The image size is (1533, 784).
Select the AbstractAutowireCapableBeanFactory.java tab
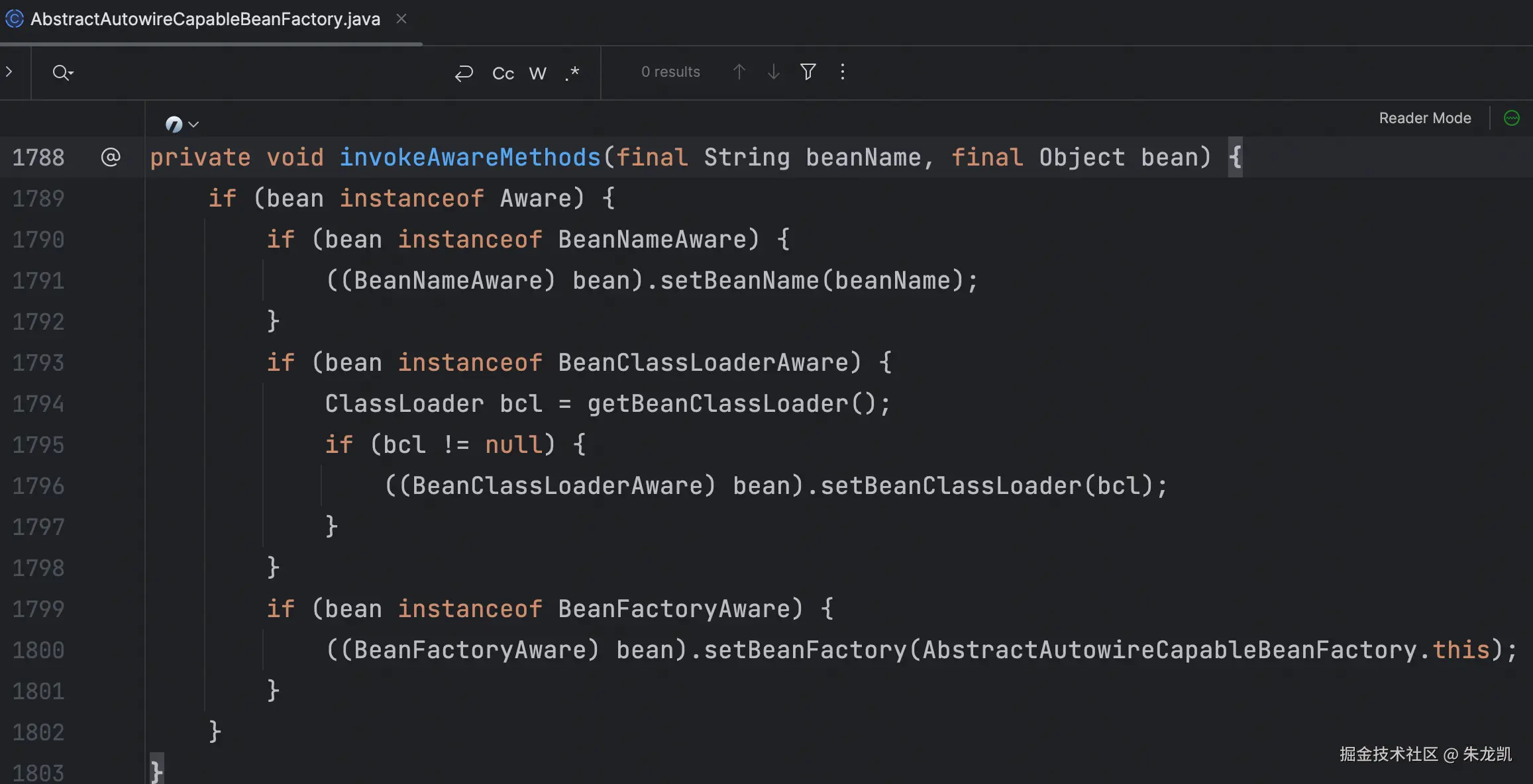tap(205, 19)
